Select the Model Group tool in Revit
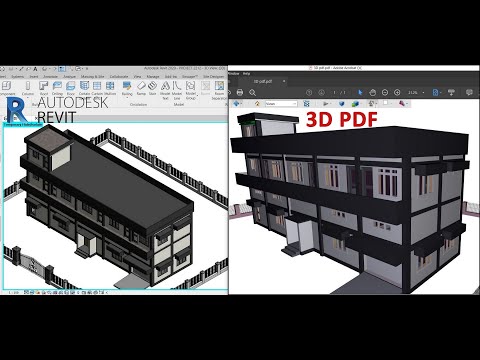This screenshot has width=480, height=360. (190, 91)
